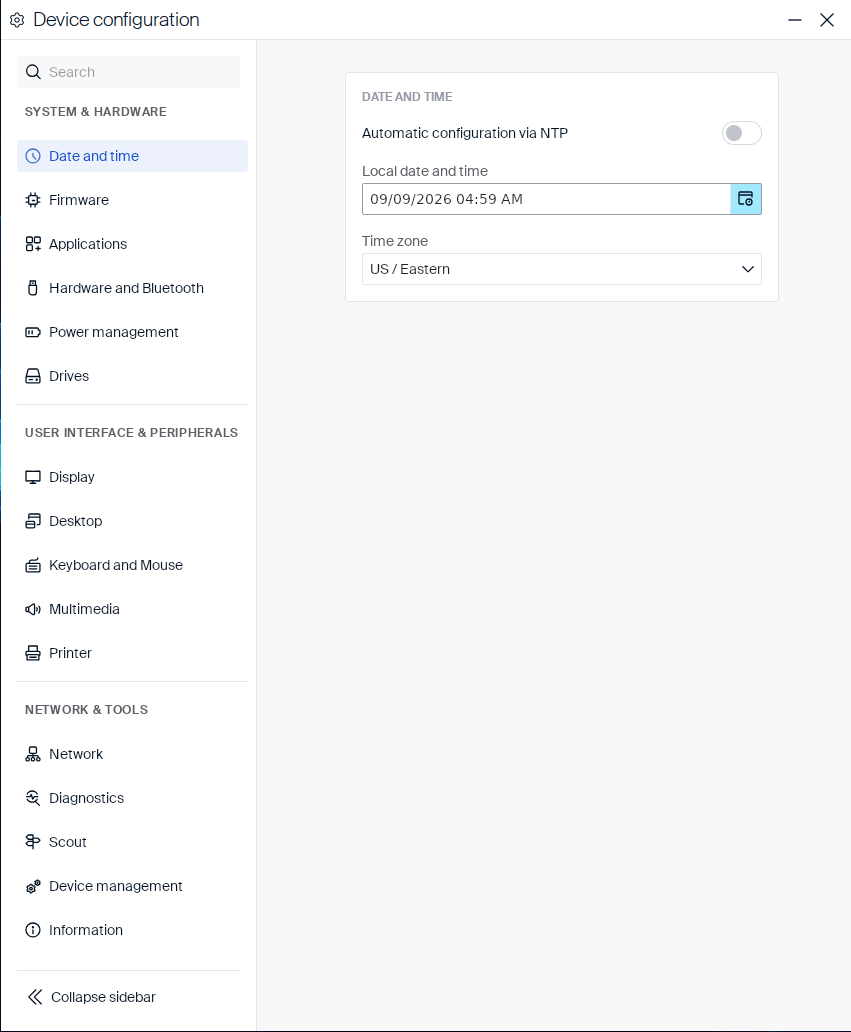Click the Time zone label

[x=395, y=241]
